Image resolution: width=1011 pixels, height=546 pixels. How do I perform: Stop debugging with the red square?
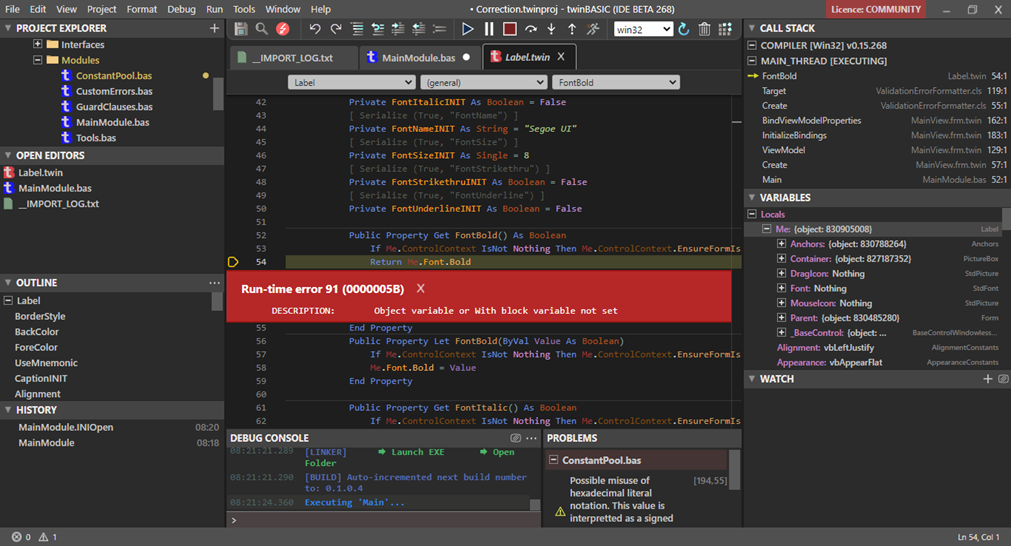(509, 29)
